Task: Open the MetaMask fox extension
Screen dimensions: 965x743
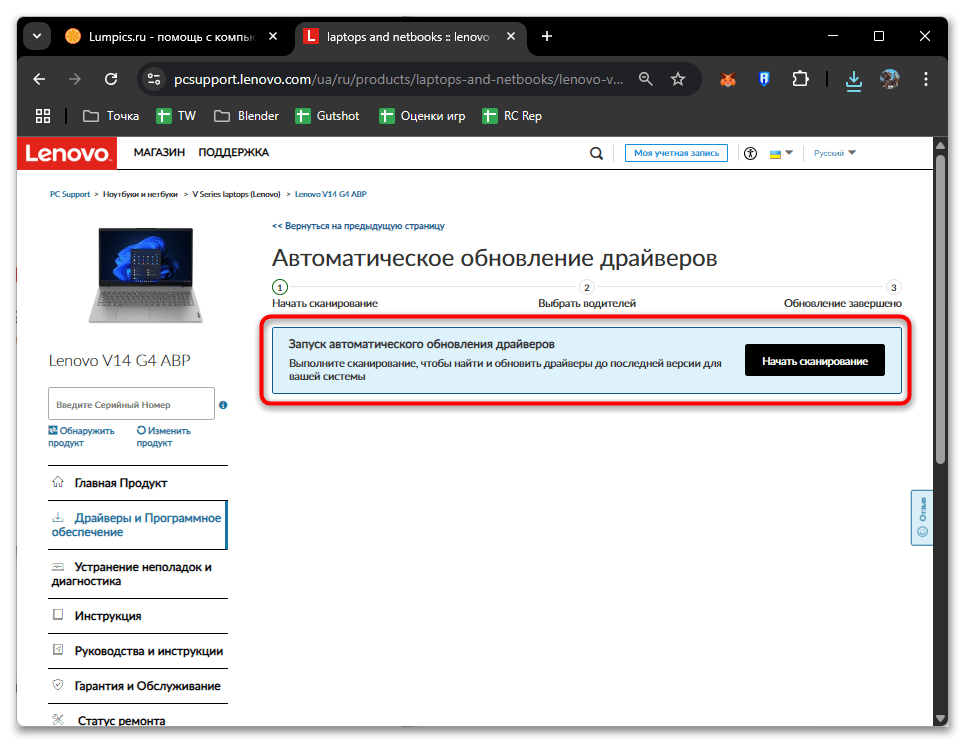Action: click(x=728, y=79)
